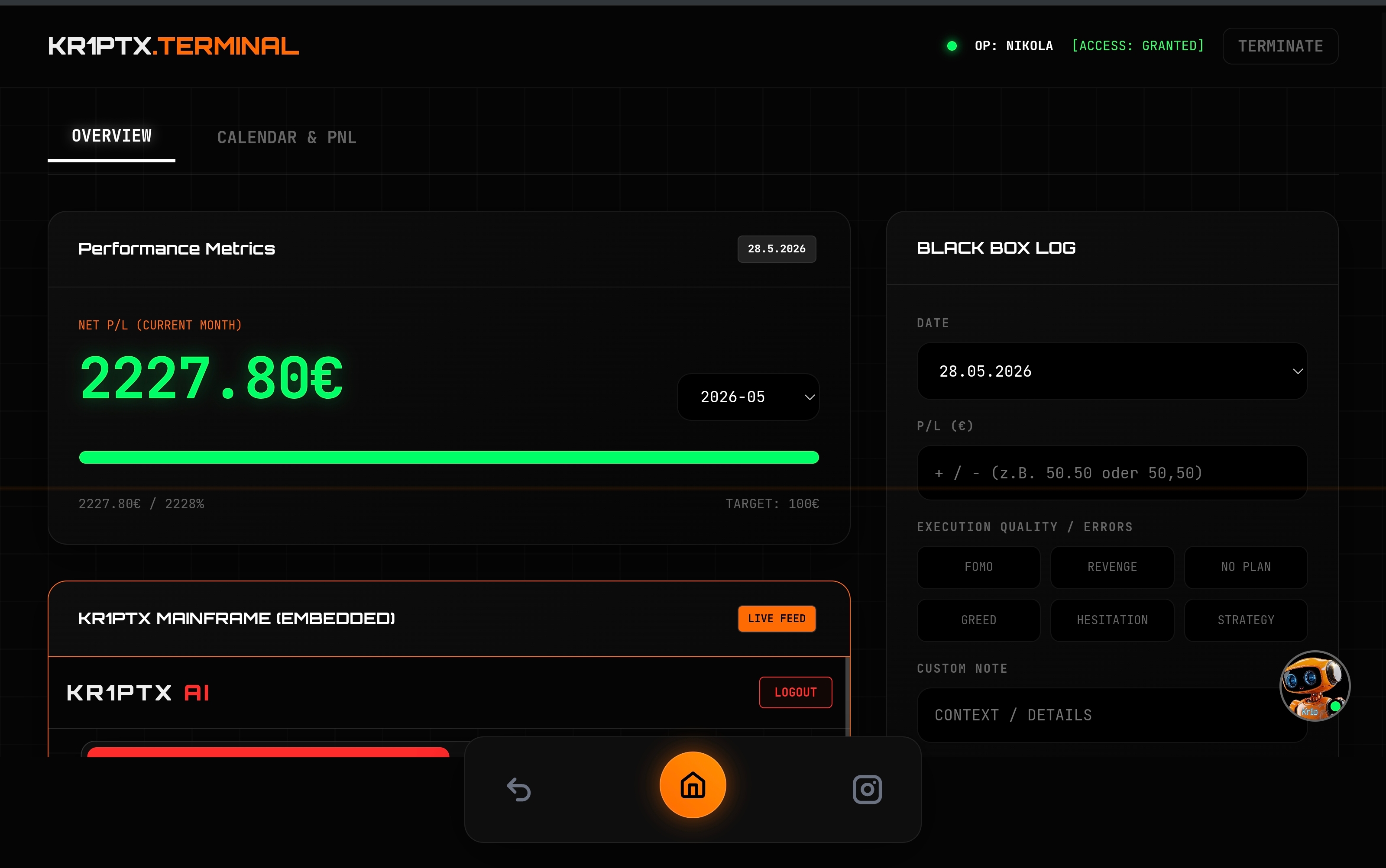Screen dimensions: 1386x868
Task: Switch to the CALENDAR & PNL tab
Action: point(287,138)
